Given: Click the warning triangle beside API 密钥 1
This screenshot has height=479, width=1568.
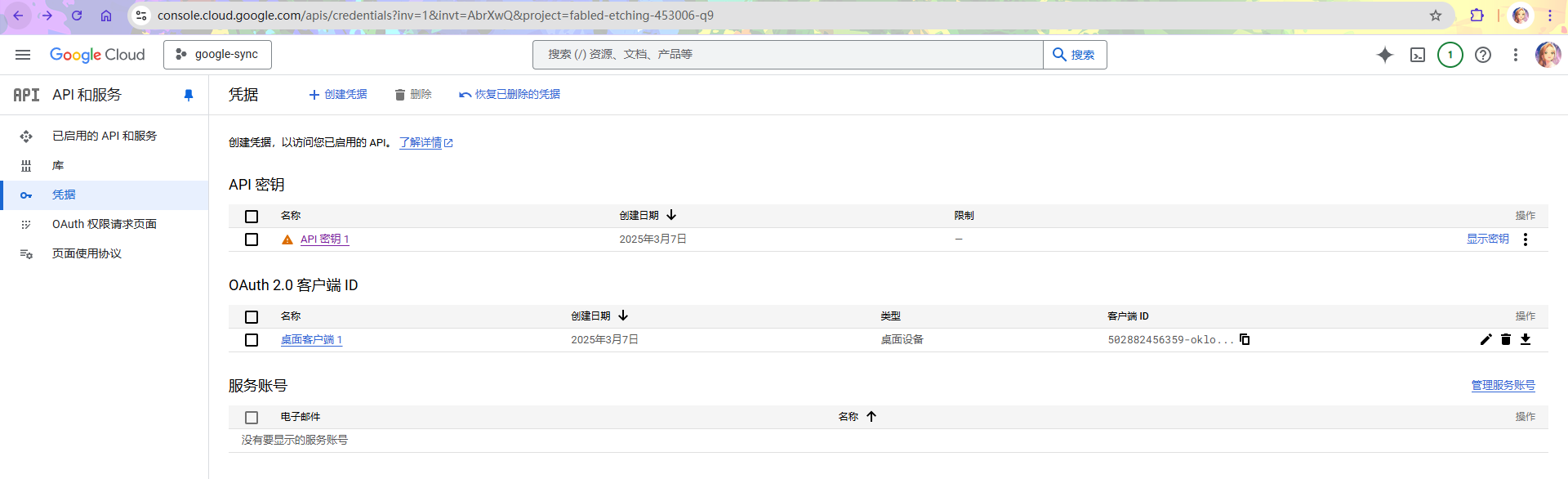Looking at the screenshot, I should click(287, 239).
